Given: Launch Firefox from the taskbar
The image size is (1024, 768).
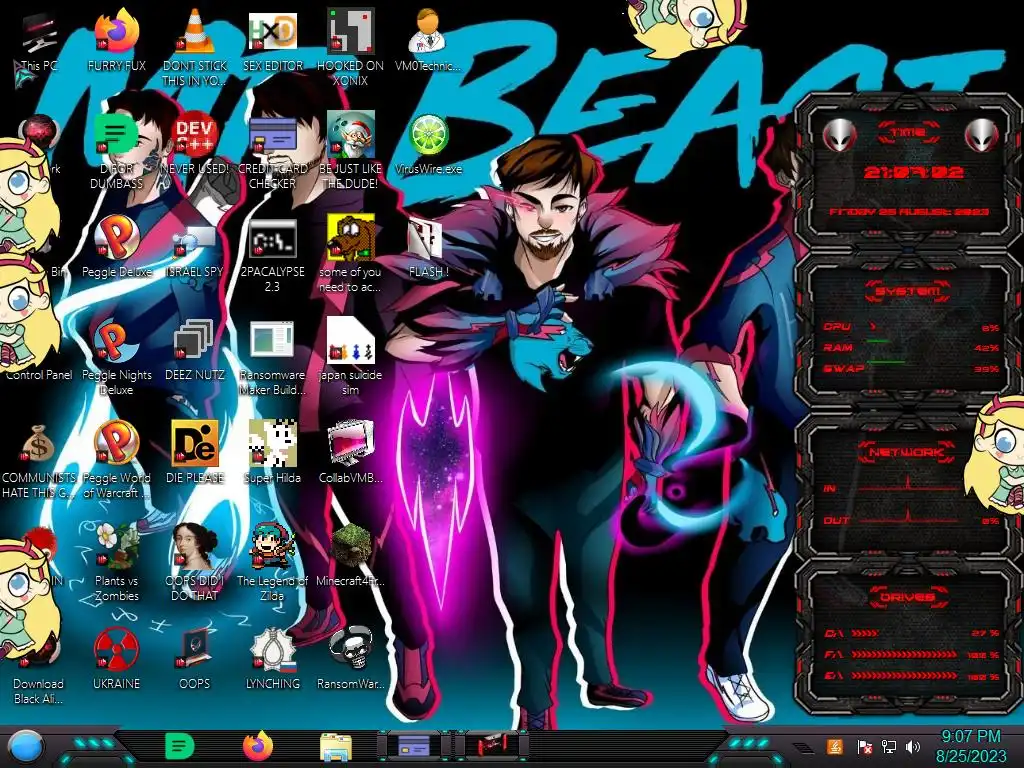Looking at the screenshot, I should [258, 746].
